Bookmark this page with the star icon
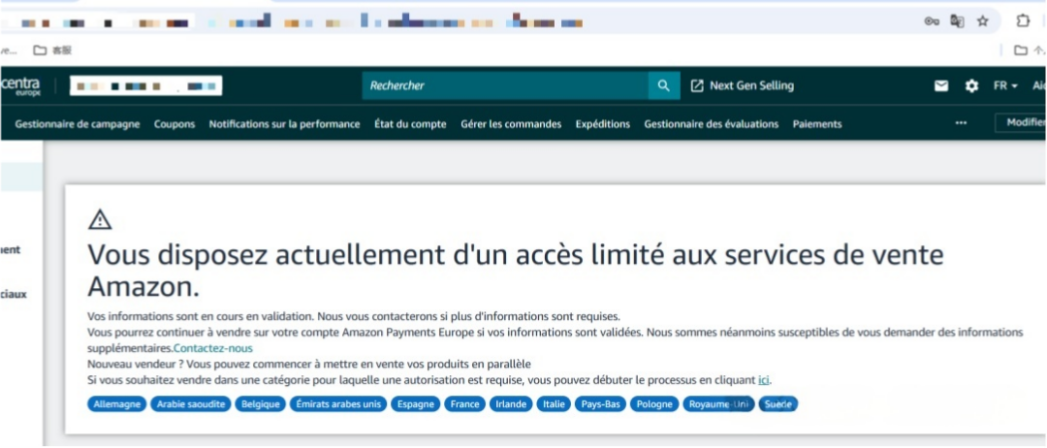 click(x=983, y=20)
